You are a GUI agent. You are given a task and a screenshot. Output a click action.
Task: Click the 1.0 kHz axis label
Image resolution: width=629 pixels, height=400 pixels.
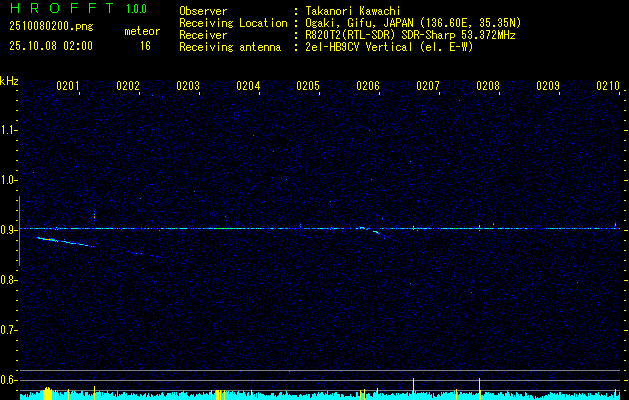[8, 180]
